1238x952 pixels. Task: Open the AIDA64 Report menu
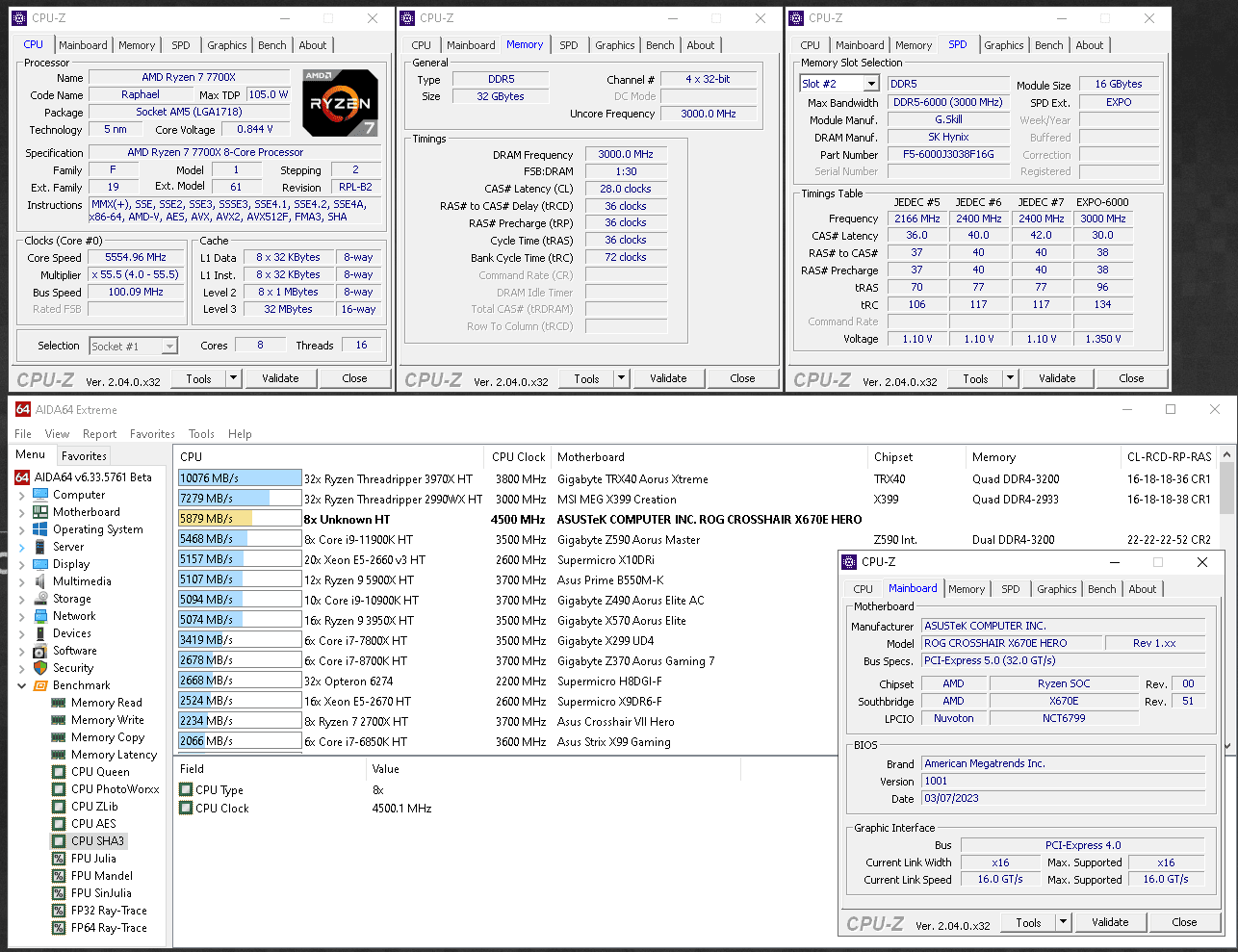[99, 434]
